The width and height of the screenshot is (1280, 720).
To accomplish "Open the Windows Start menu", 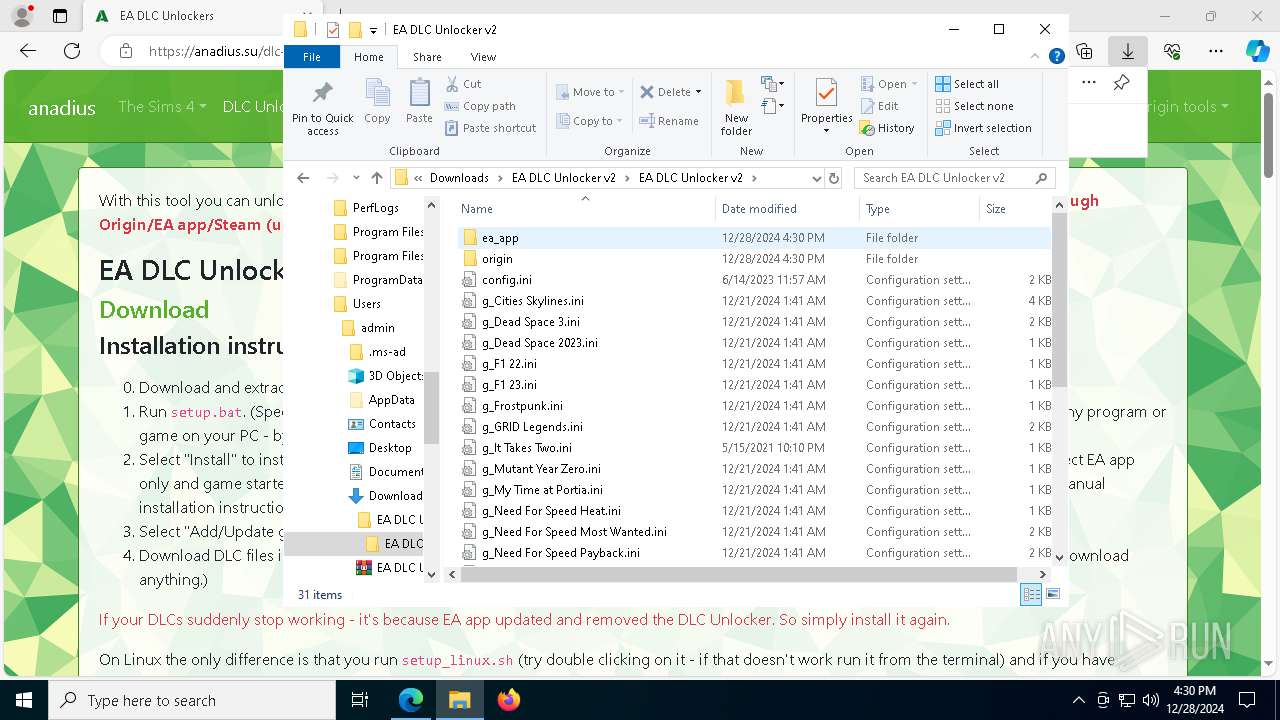I will click(24, 700).
